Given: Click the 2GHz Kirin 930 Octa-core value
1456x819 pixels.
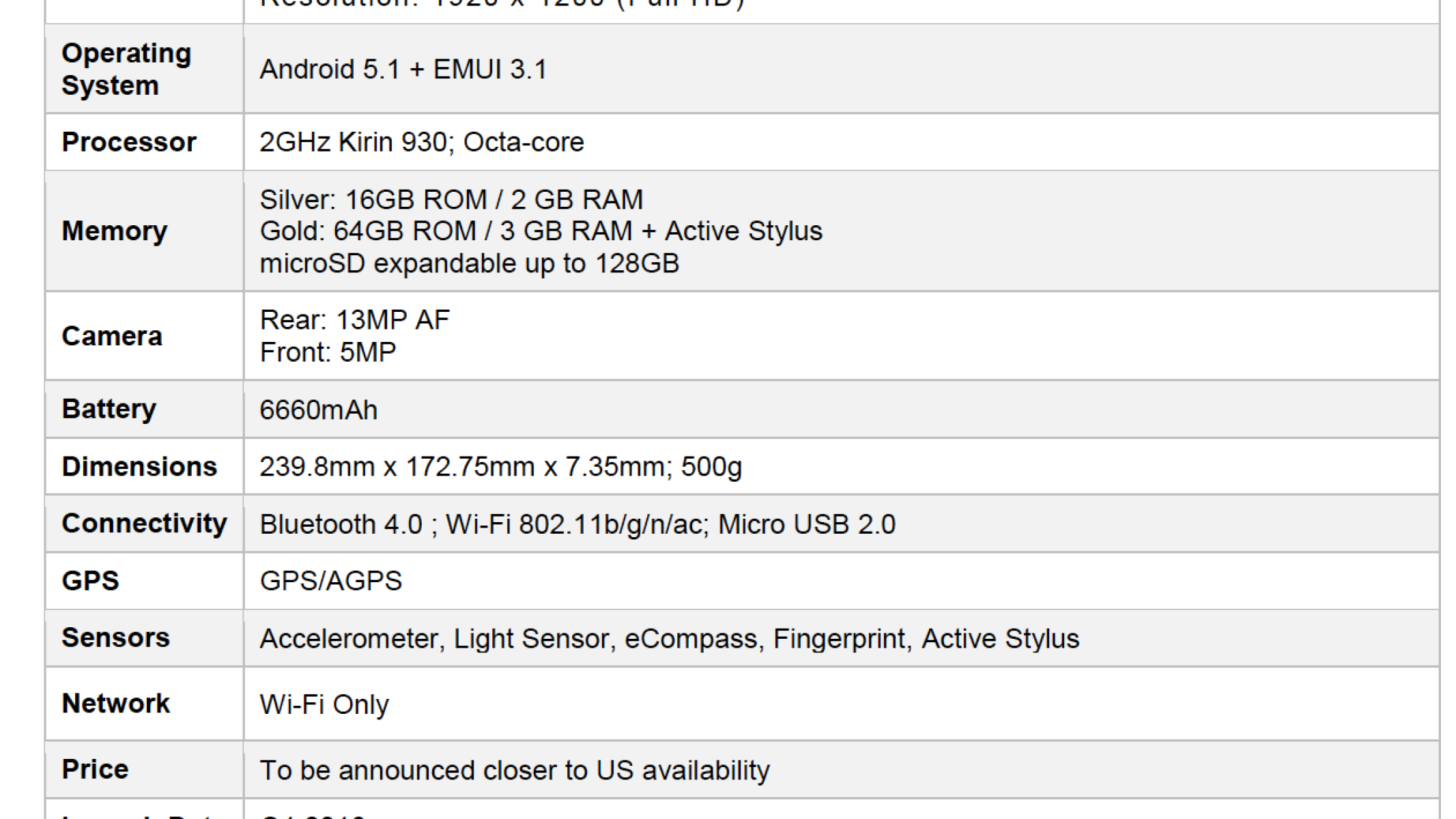Looking at the screenshot, I should 421,142.
